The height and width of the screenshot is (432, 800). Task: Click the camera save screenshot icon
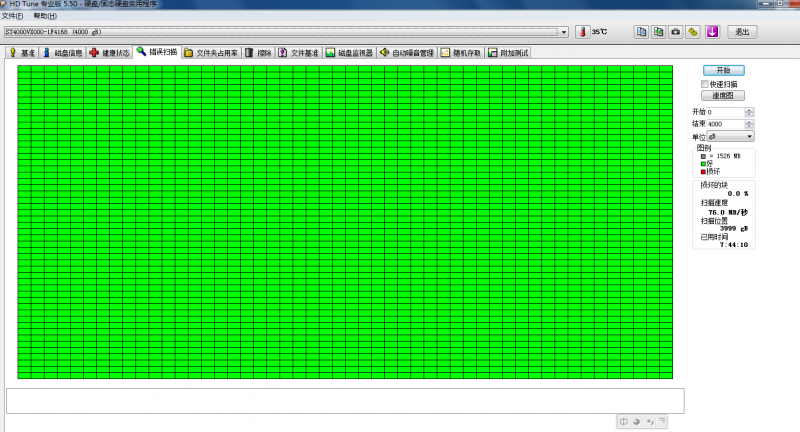pyautogui.click(x=676, y=32)
